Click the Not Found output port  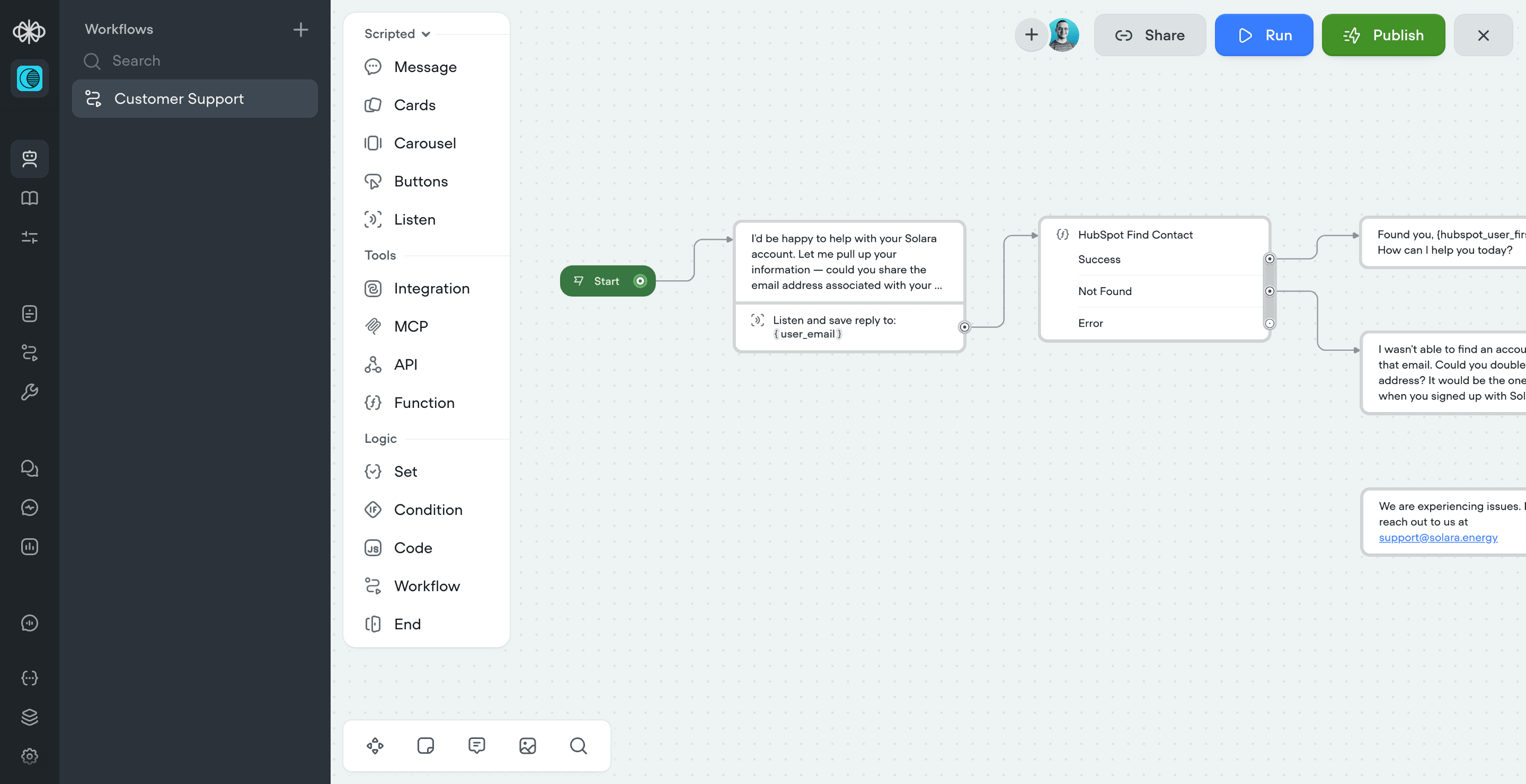(x=1270, y=291)
